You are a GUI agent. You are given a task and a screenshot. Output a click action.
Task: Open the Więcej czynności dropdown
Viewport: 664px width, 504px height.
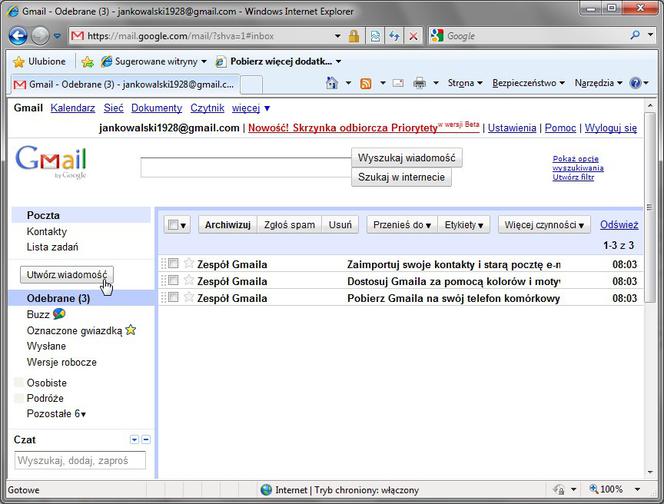(544, 225)
